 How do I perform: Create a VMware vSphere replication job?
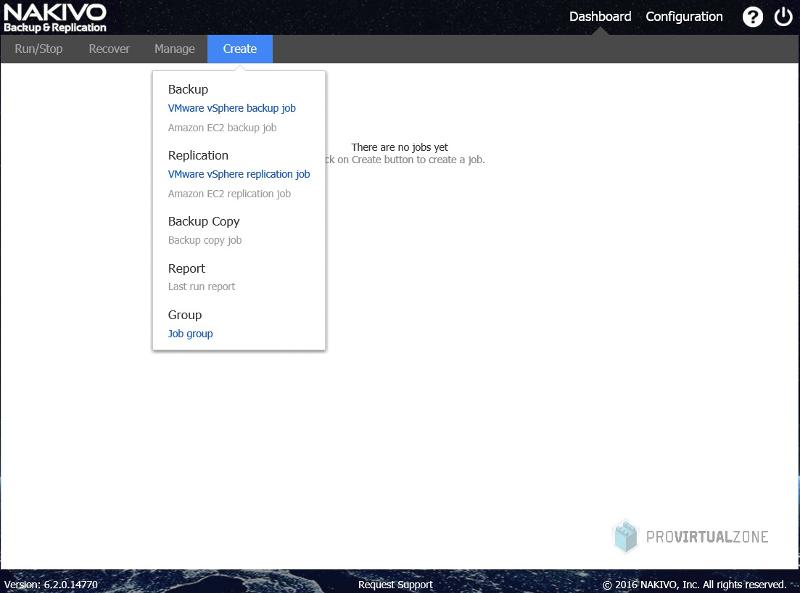pyautogui.click(x=239, y=174)
